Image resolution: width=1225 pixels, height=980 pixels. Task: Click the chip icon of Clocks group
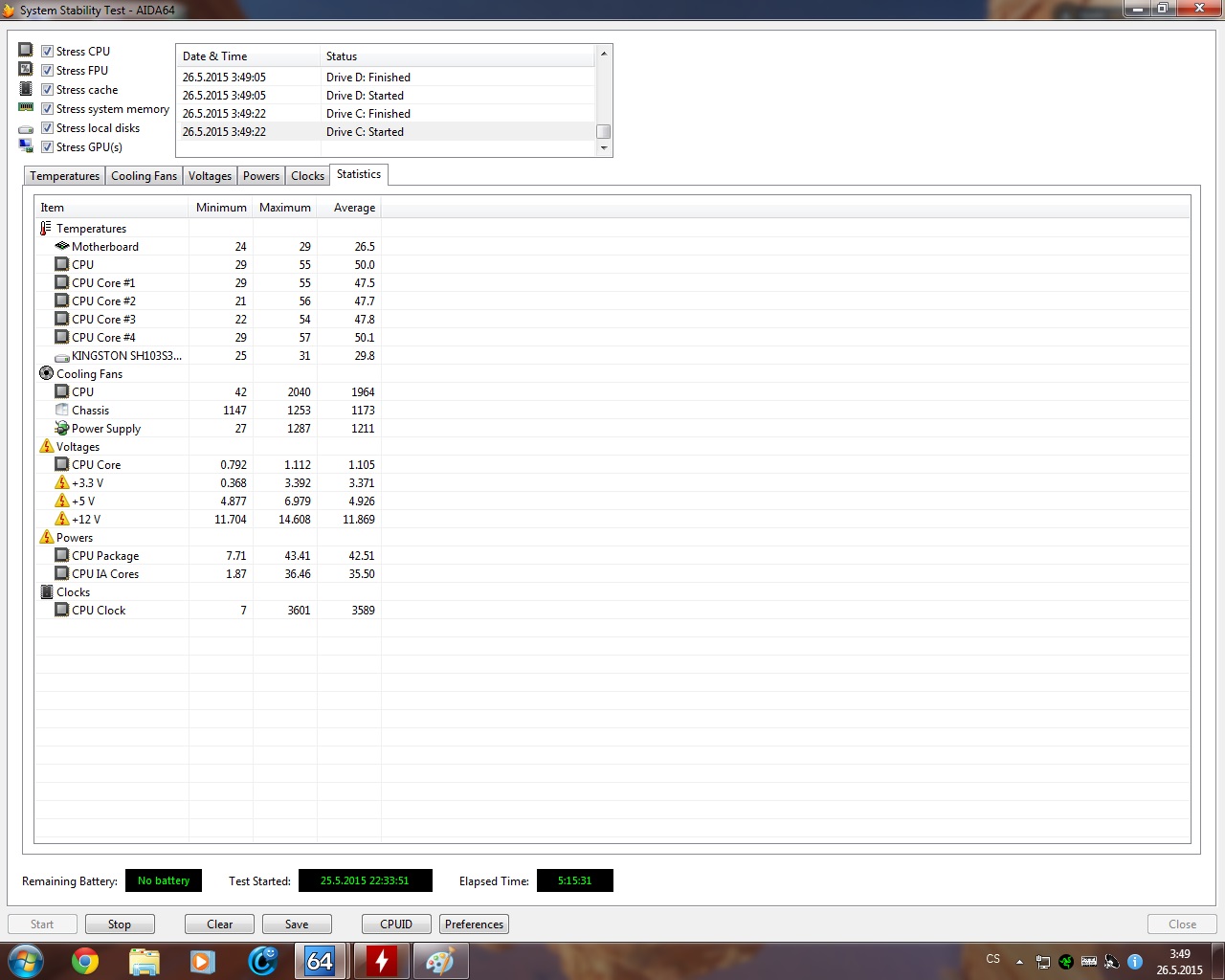46,591
